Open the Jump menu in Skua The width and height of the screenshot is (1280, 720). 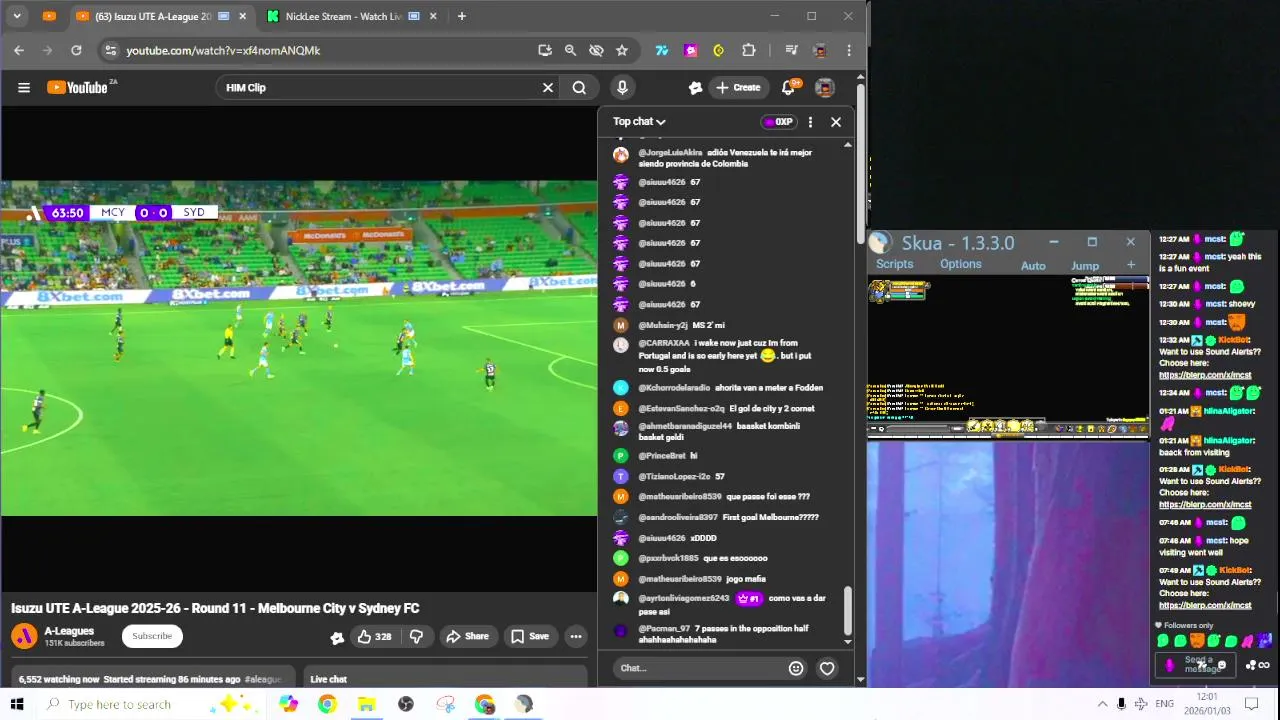(x=1085, y=266)
